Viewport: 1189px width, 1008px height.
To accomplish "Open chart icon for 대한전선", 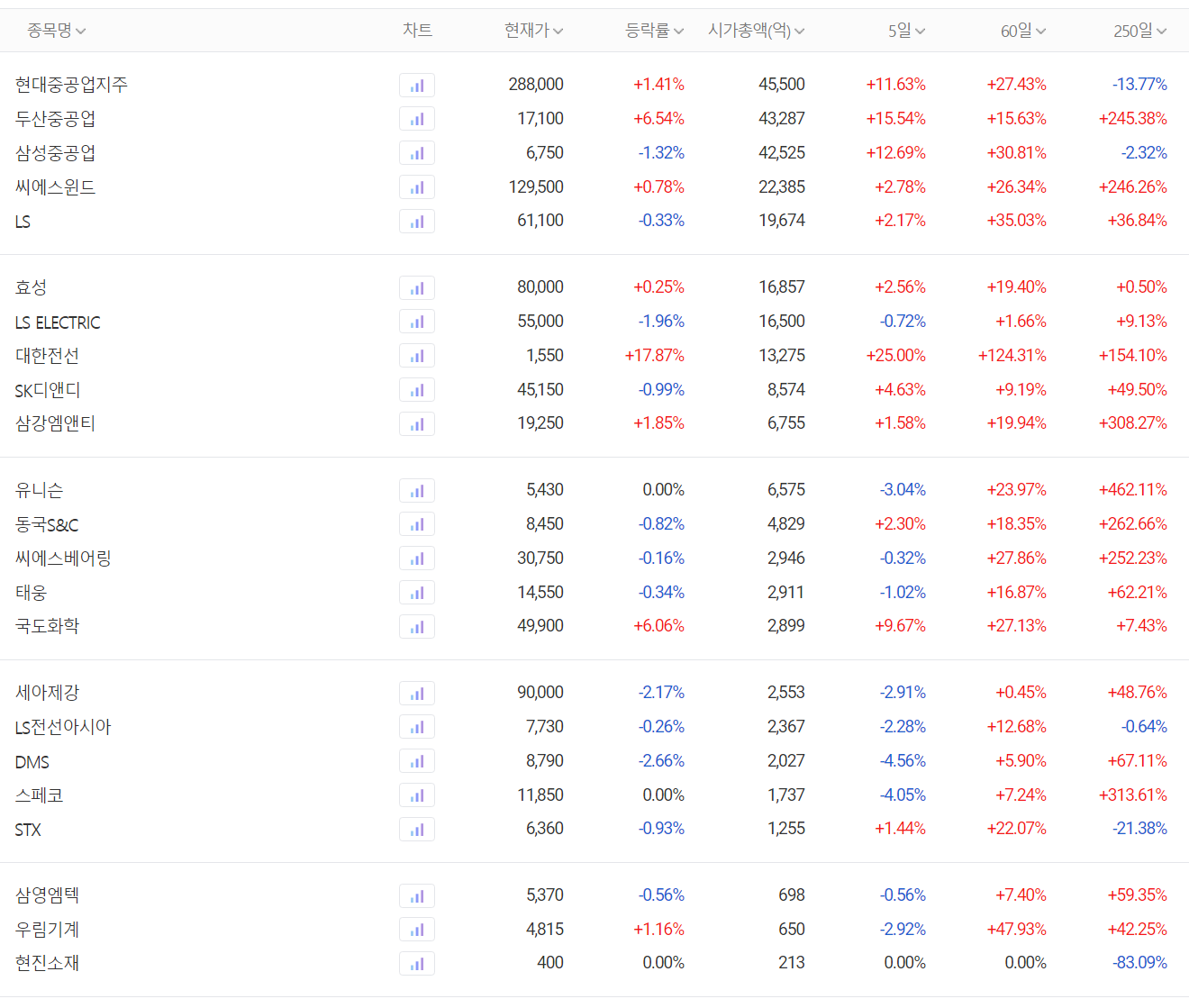I will (417, 356).
